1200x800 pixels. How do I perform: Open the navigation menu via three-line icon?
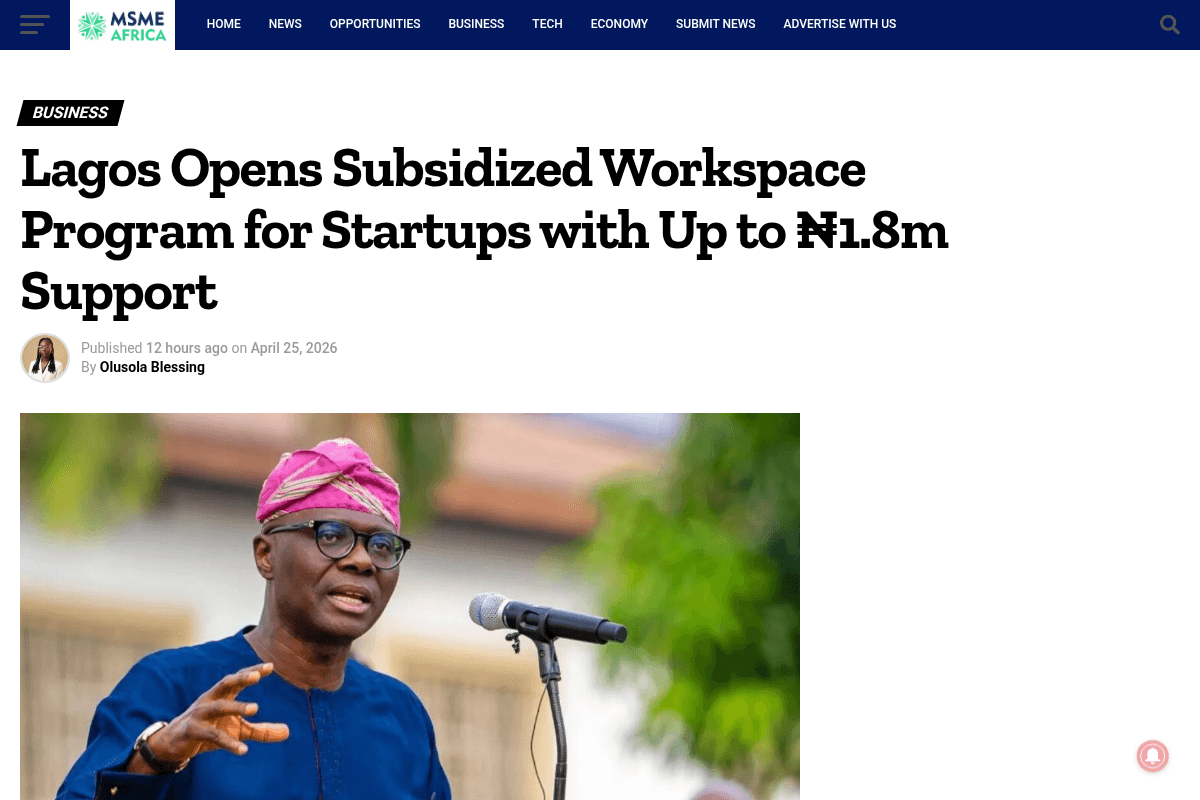[x=34, y=24]
